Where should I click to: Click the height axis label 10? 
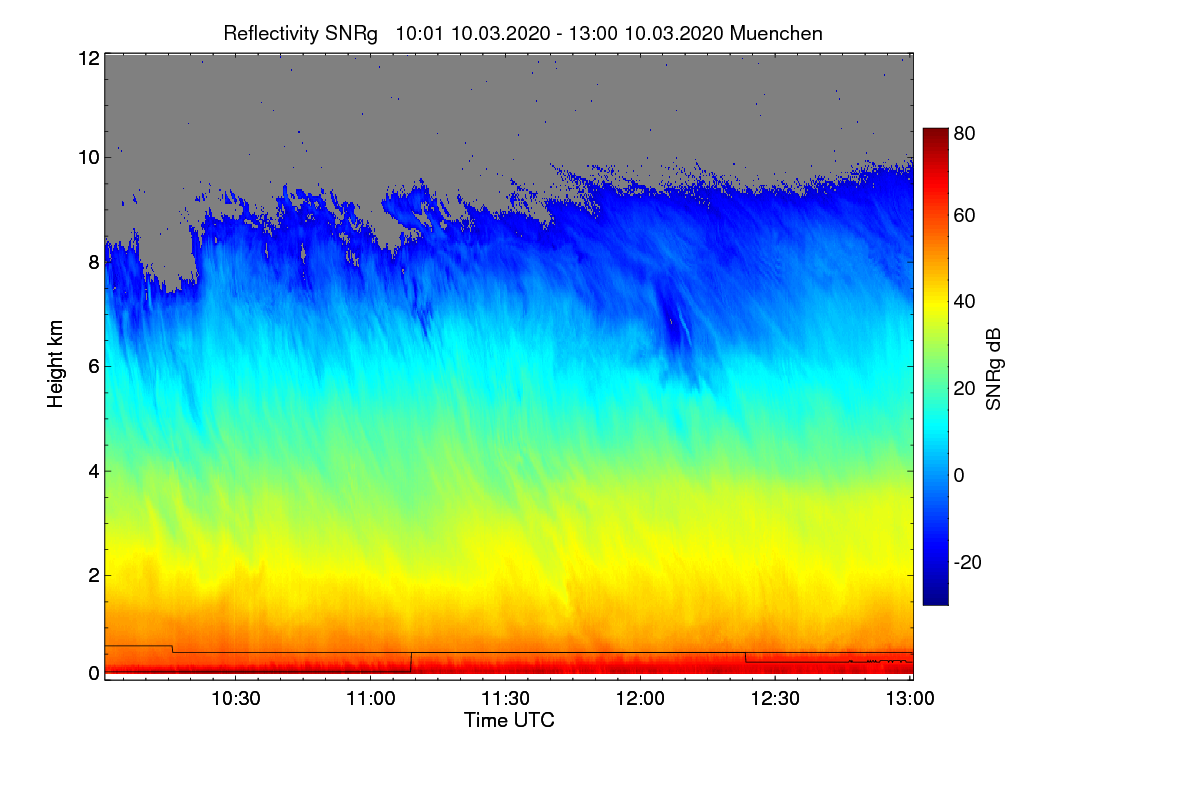click(x=88, y=157)
